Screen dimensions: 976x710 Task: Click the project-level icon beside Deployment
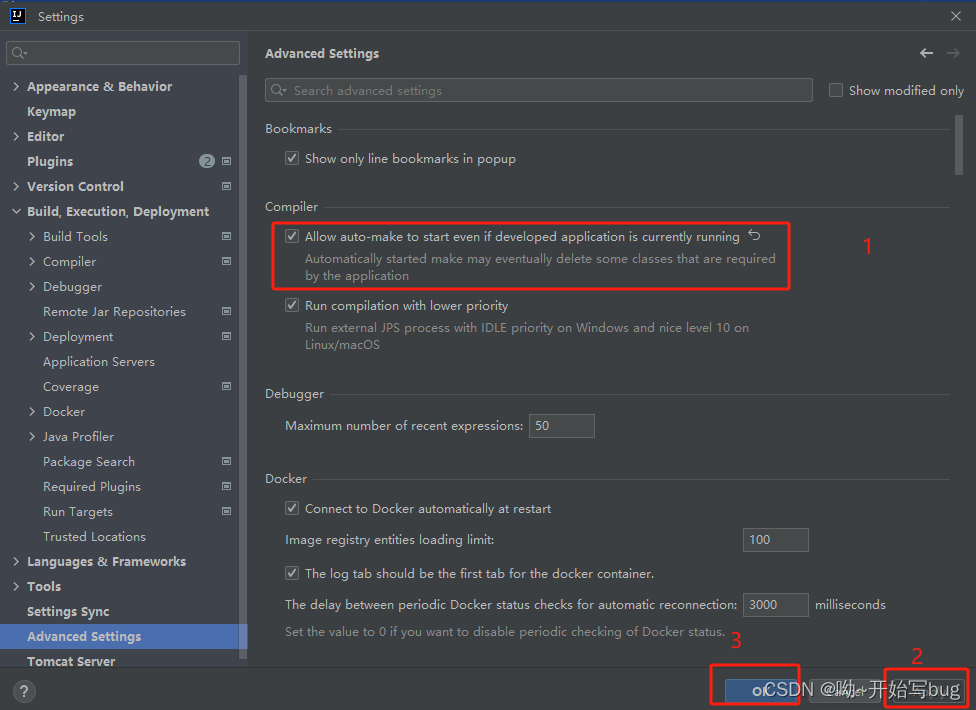tap(227, 336)
